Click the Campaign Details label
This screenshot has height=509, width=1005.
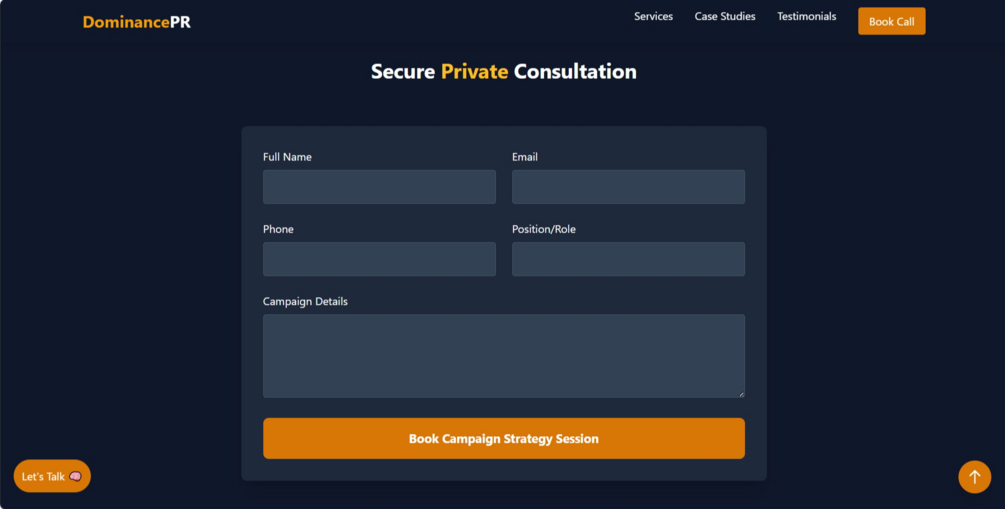tap(305, 301)
